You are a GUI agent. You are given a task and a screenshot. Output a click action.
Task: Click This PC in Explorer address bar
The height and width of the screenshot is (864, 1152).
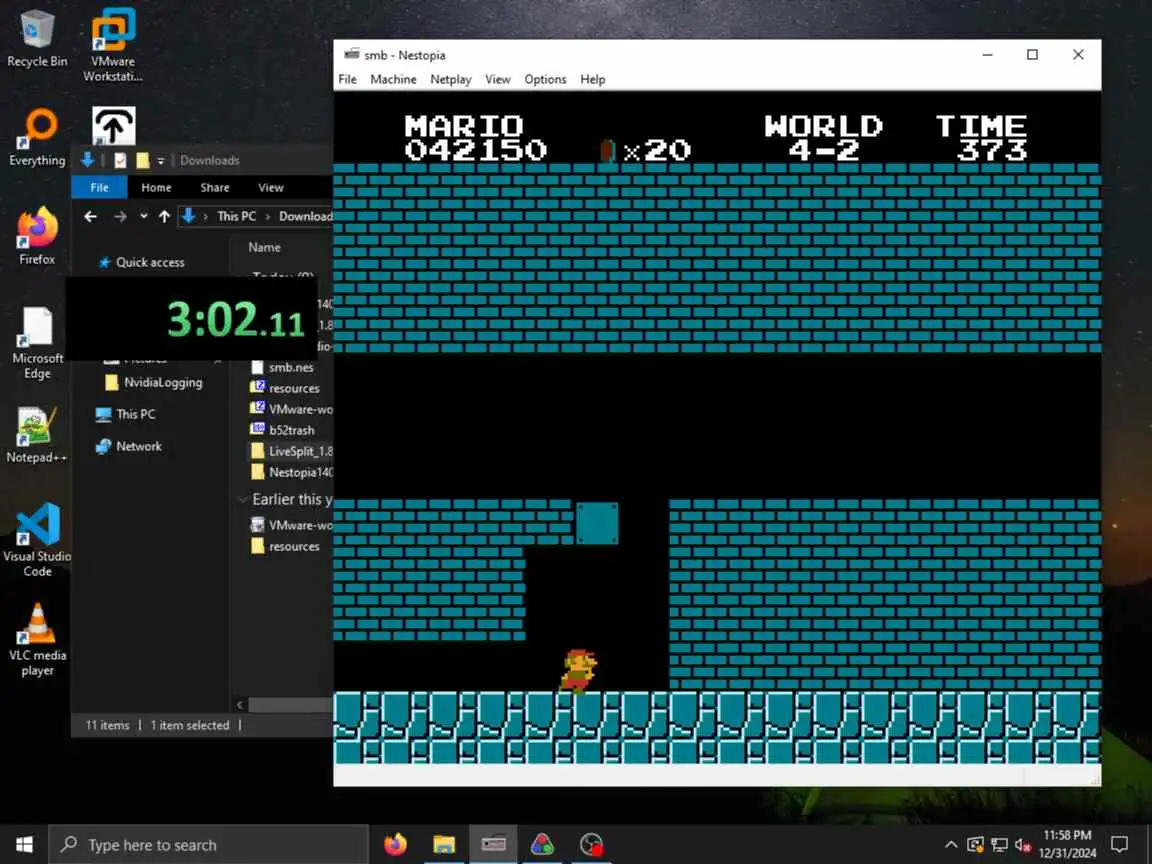pyautogui.click(x=237, y=216)
